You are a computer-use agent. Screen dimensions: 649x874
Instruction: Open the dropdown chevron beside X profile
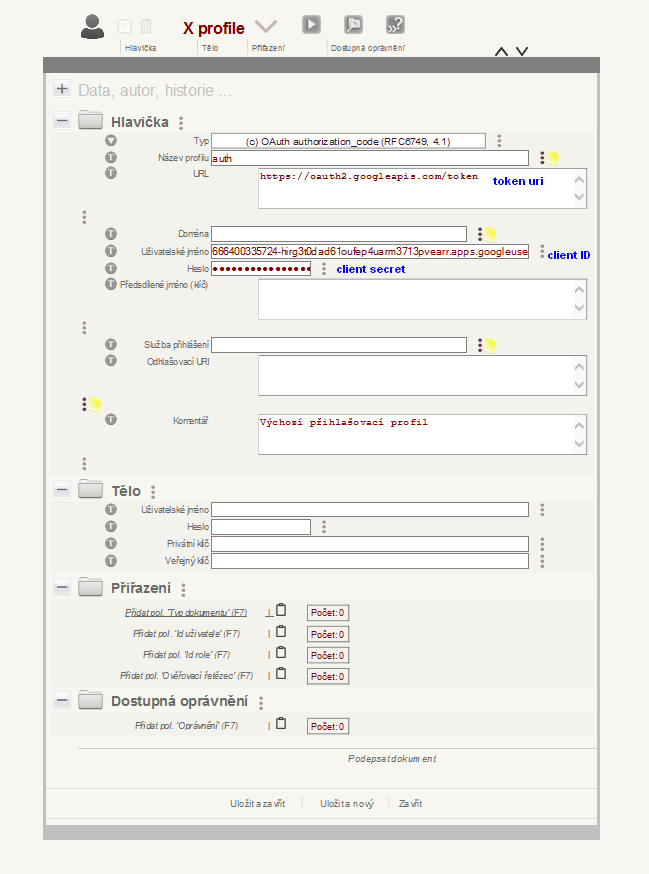[266, 27]
